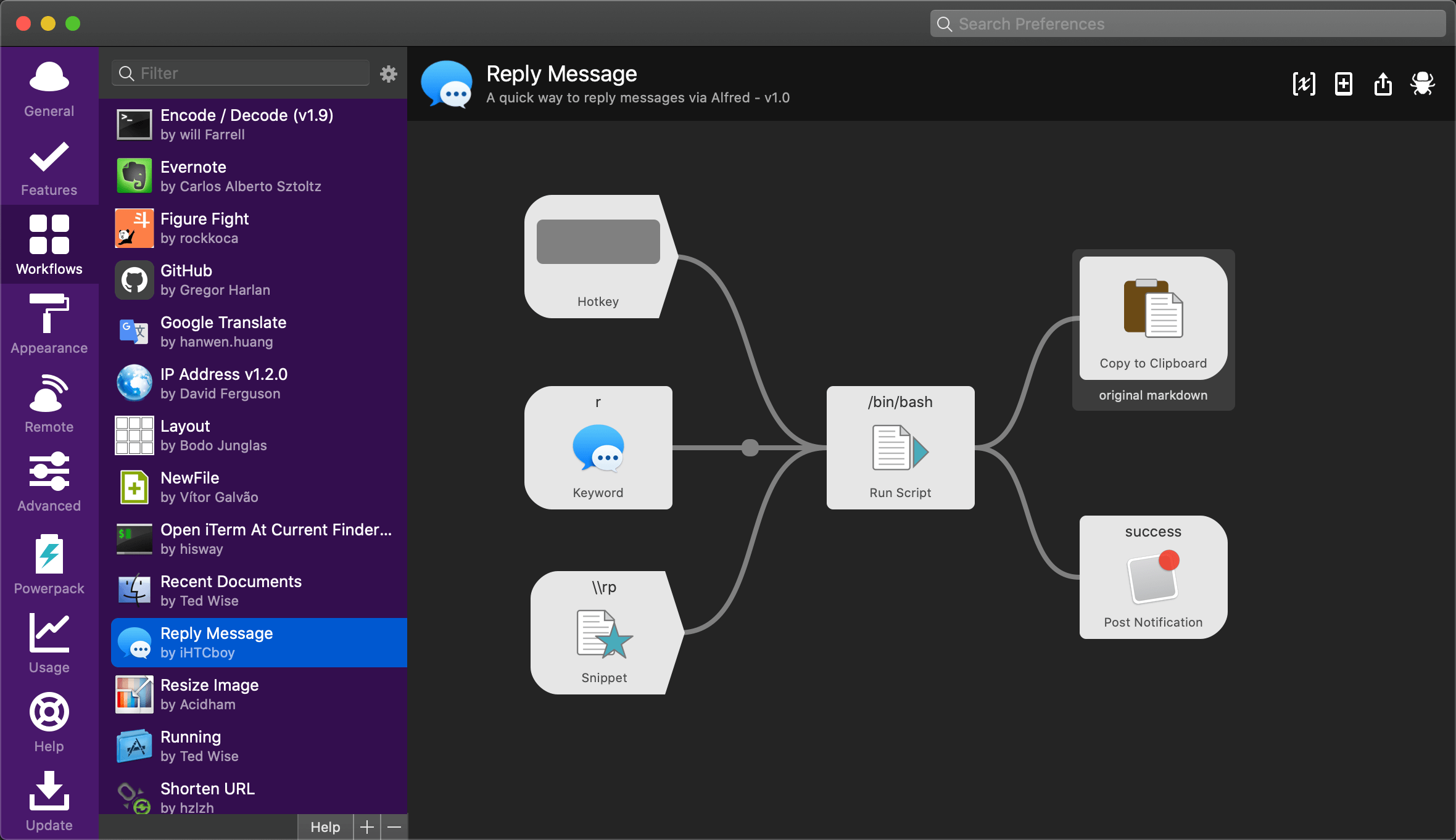Select the Running workflow
The height and width of the screenshot is (840, 1456).
[259, 746]
